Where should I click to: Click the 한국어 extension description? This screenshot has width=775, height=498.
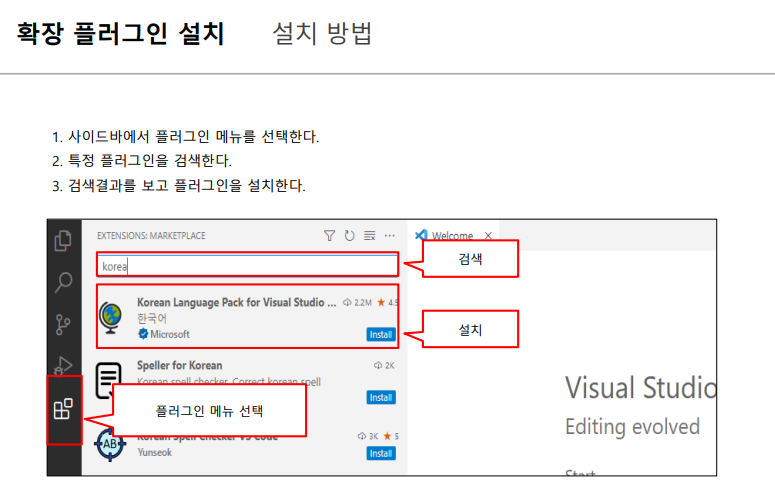(152, 318)
